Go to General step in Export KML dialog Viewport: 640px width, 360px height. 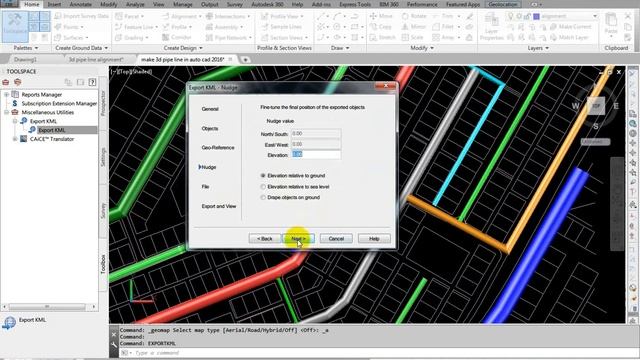[x=210, y=109]
